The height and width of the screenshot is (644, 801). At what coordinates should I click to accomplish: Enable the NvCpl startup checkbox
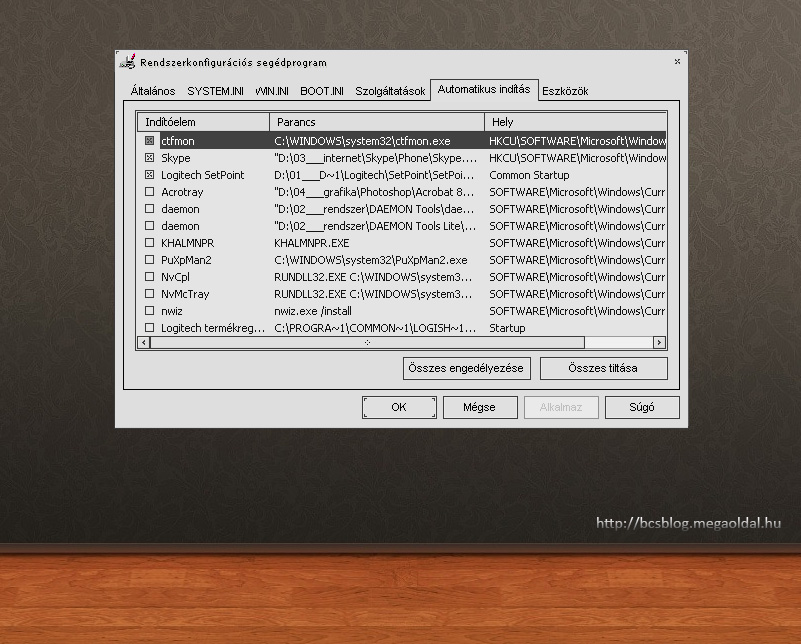[x=150, y=277]
